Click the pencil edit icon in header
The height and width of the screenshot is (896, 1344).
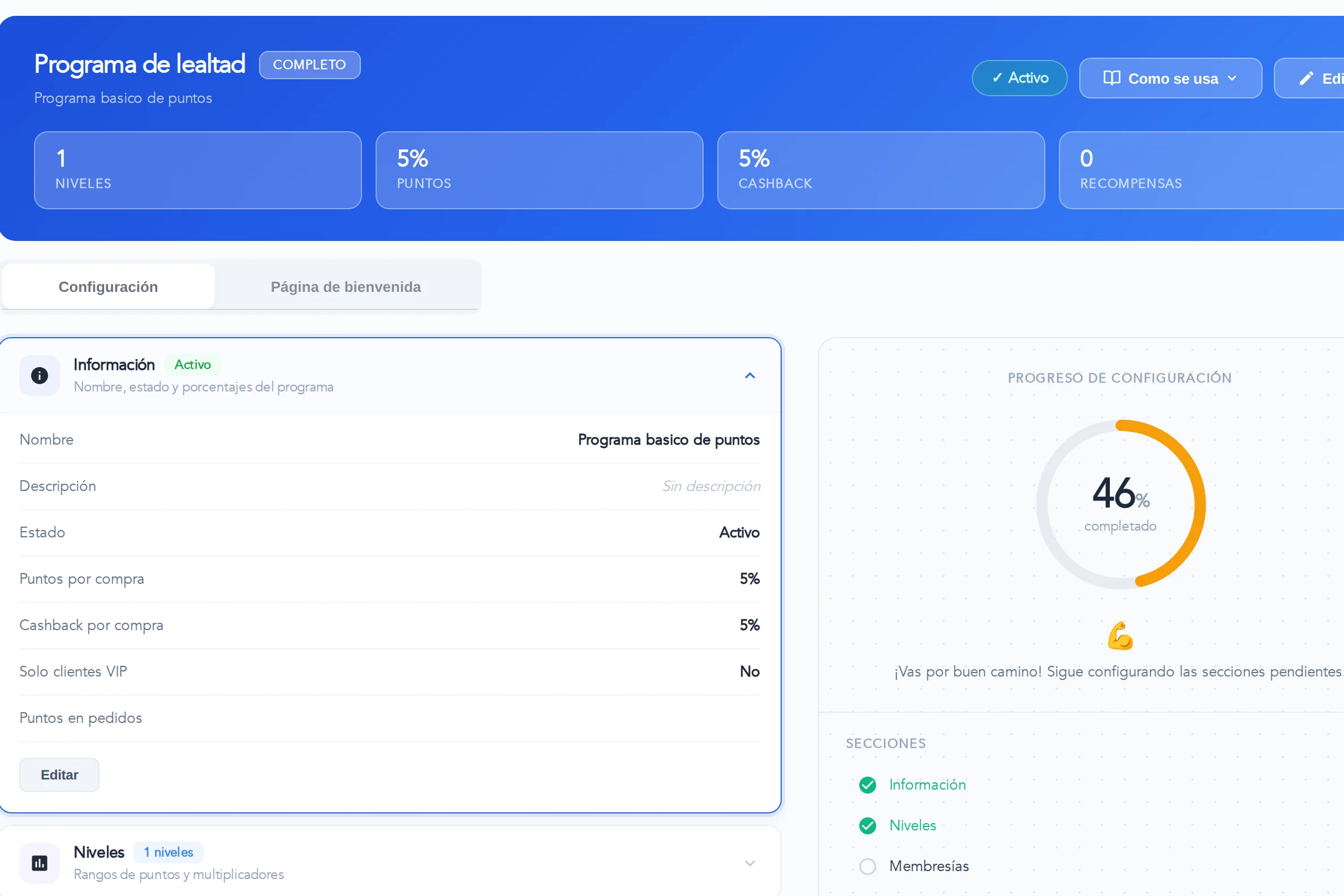point(1306,78)
